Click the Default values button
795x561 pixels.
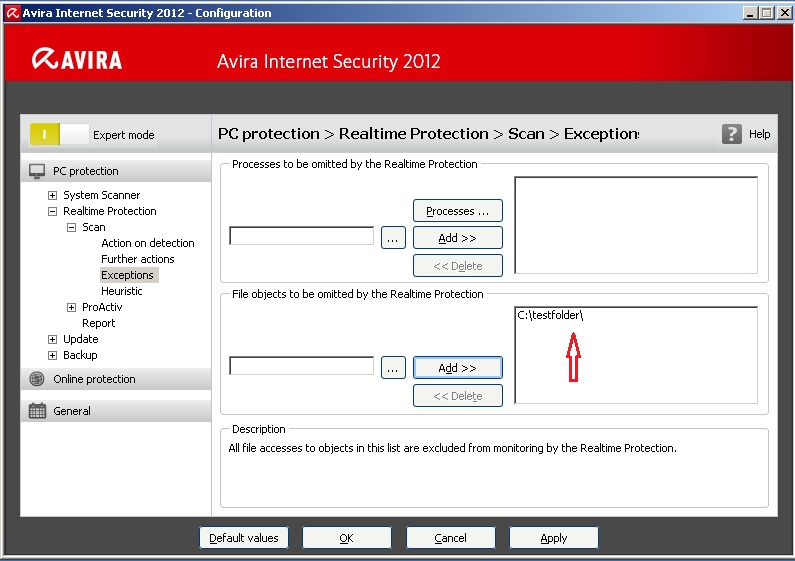(x=244, y=538)
